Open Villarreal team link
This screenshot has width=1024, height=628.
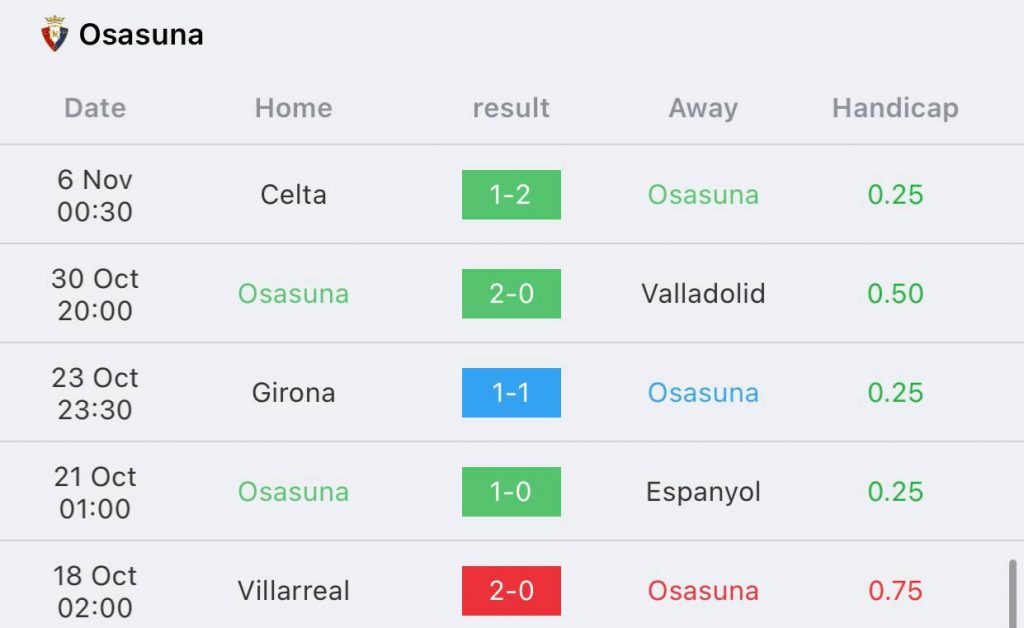point(293,591)
